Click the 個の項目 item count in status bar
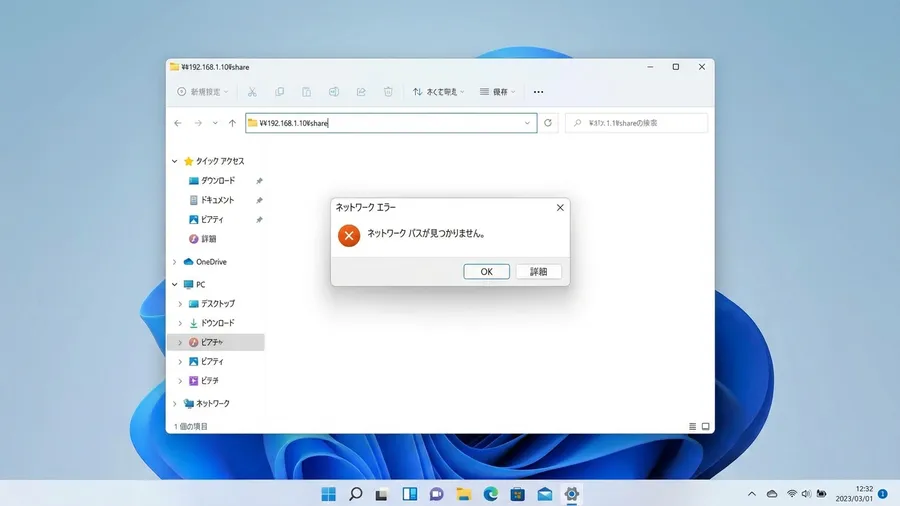This screenshot has width=900, height=506. tap(191, 426)
